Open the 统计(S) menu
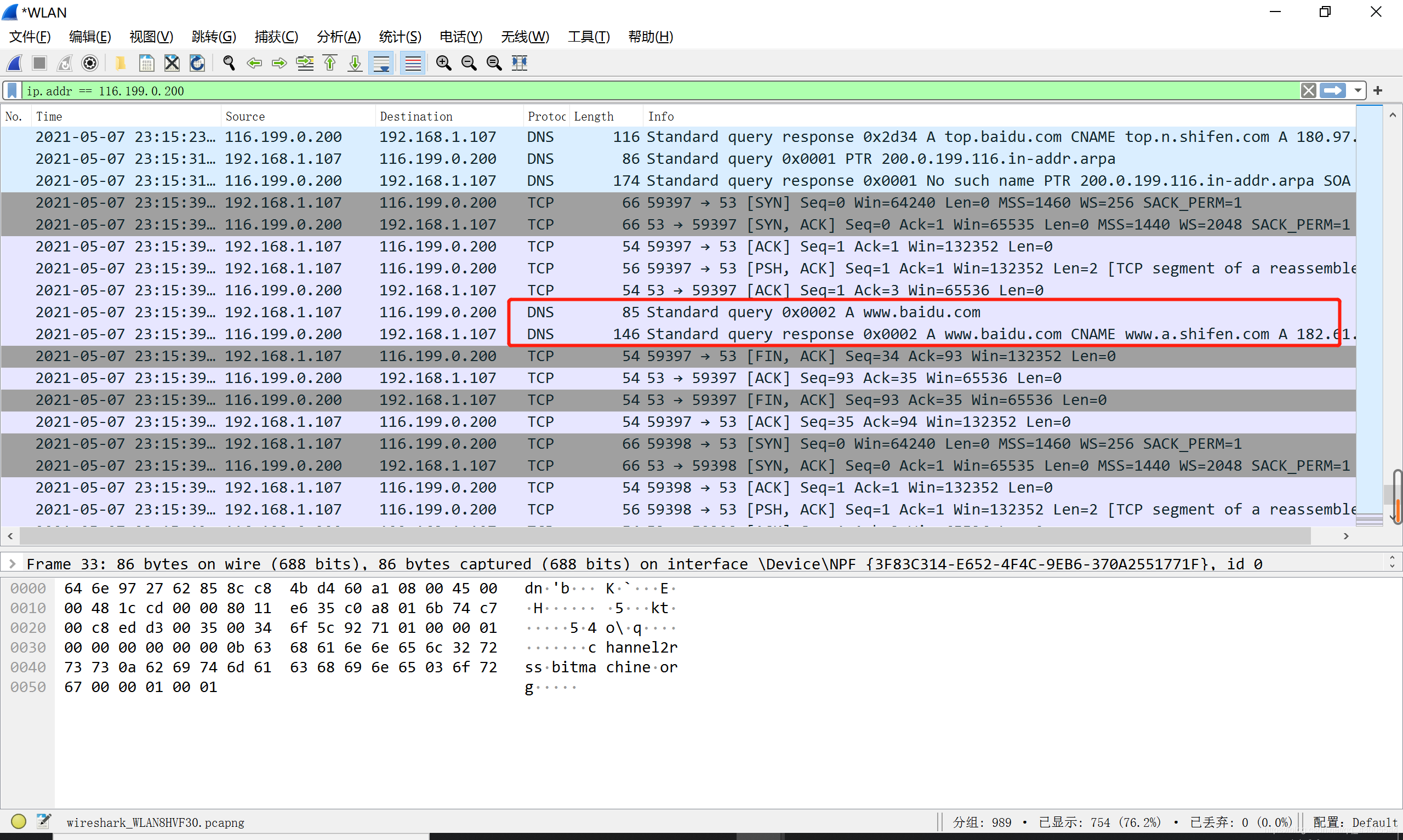This screenshot has width=1403, height=840. click(400, 37)
